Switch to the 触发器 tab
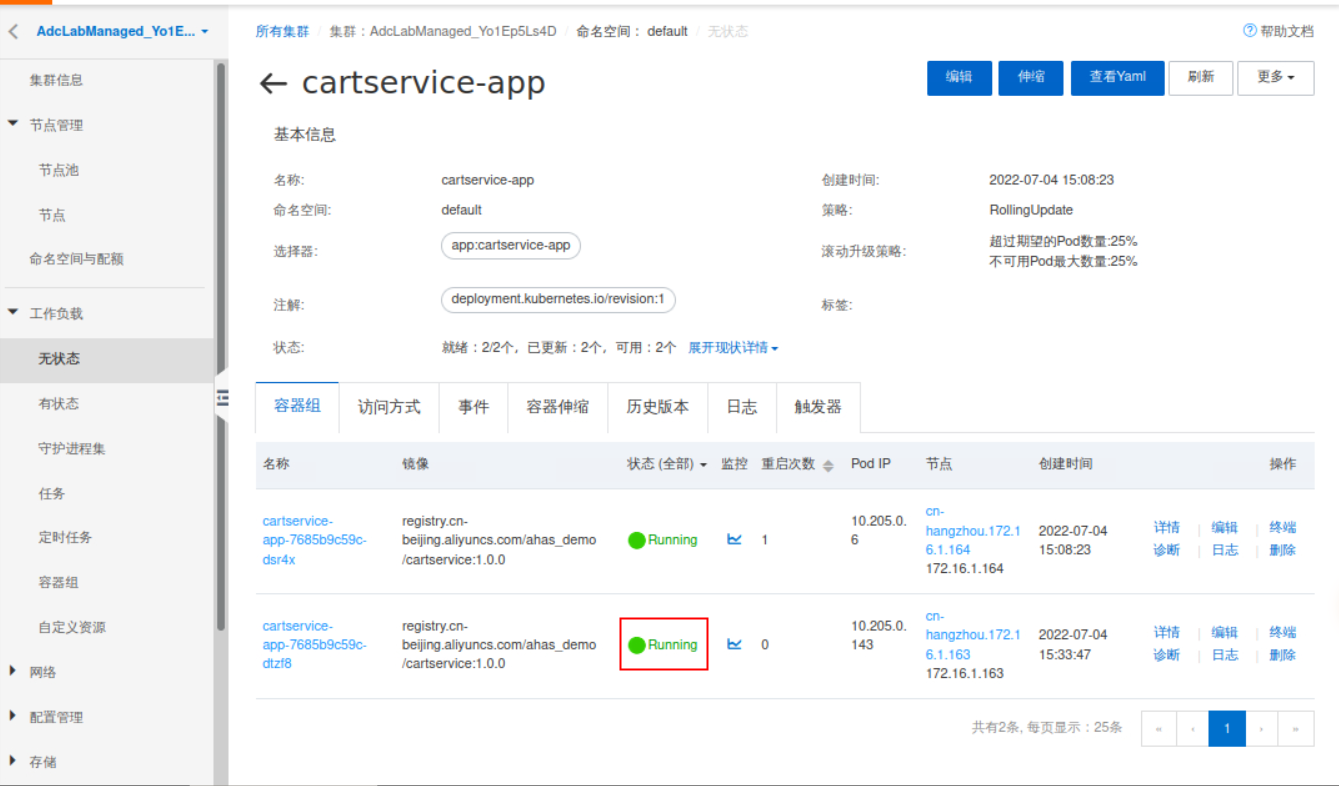This screenshot has width=1339, height=786. [x=818, y=407]
